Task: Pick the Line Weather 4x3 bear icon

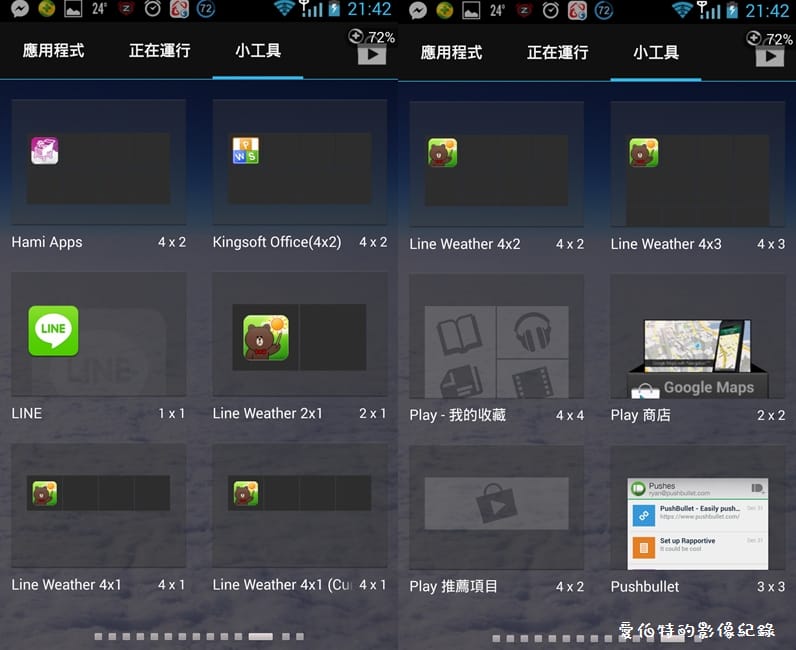Action: (x=644, y=152)
